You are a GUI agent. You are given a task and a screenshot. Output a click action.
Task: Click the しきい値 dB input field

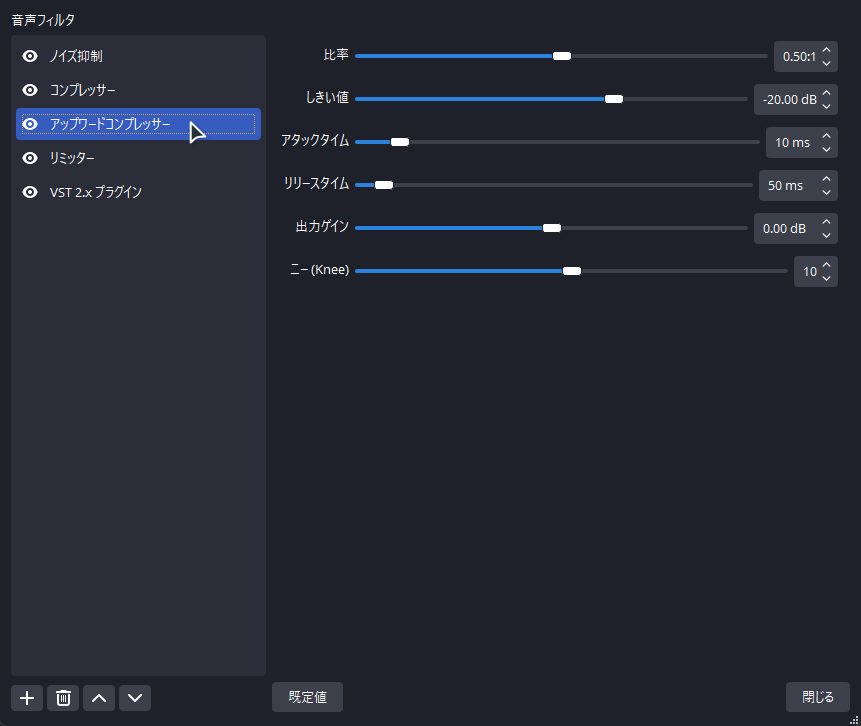(x=789, y=99)
